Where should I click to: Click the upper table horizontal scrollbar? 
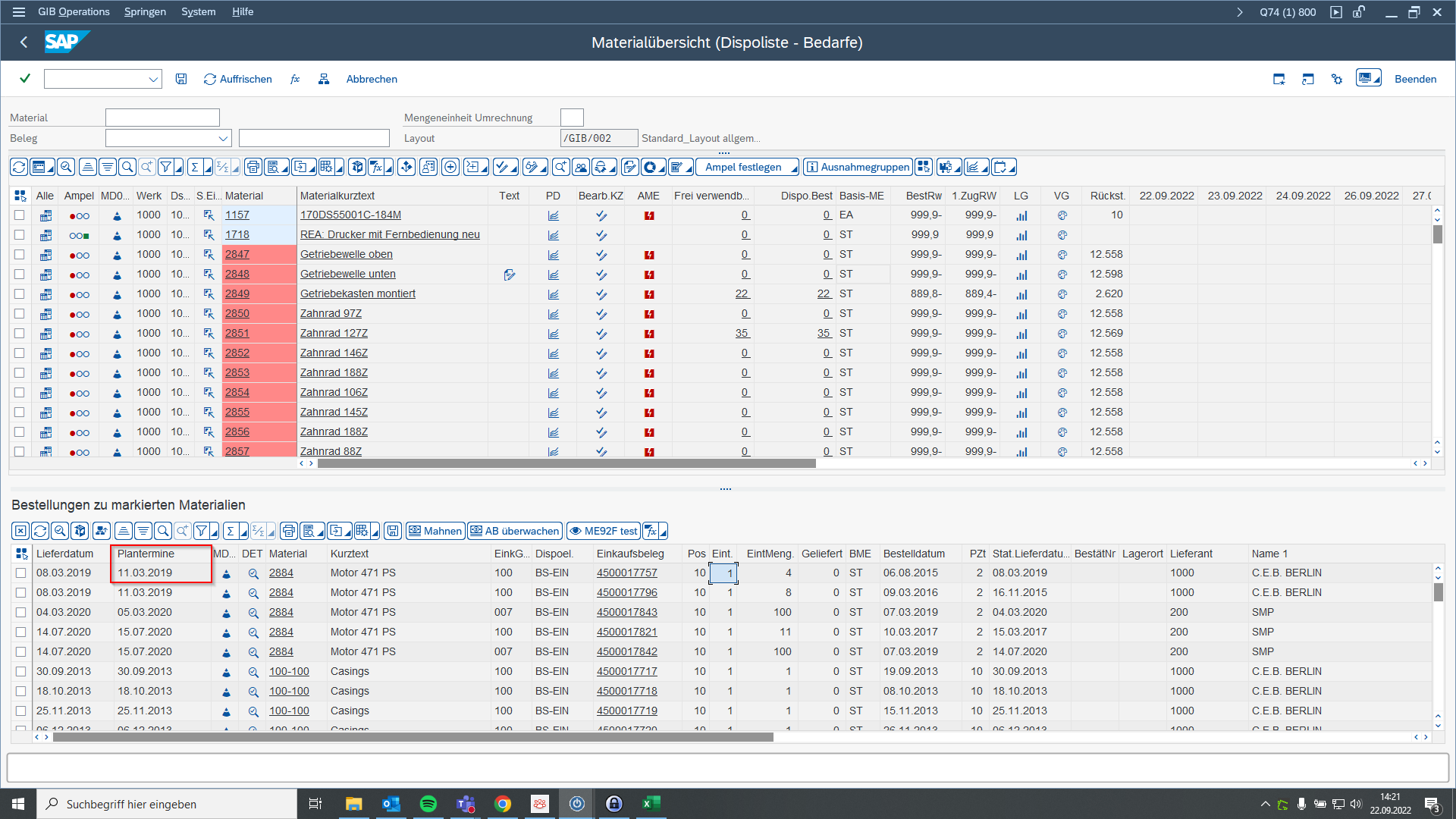pos(566,463)
